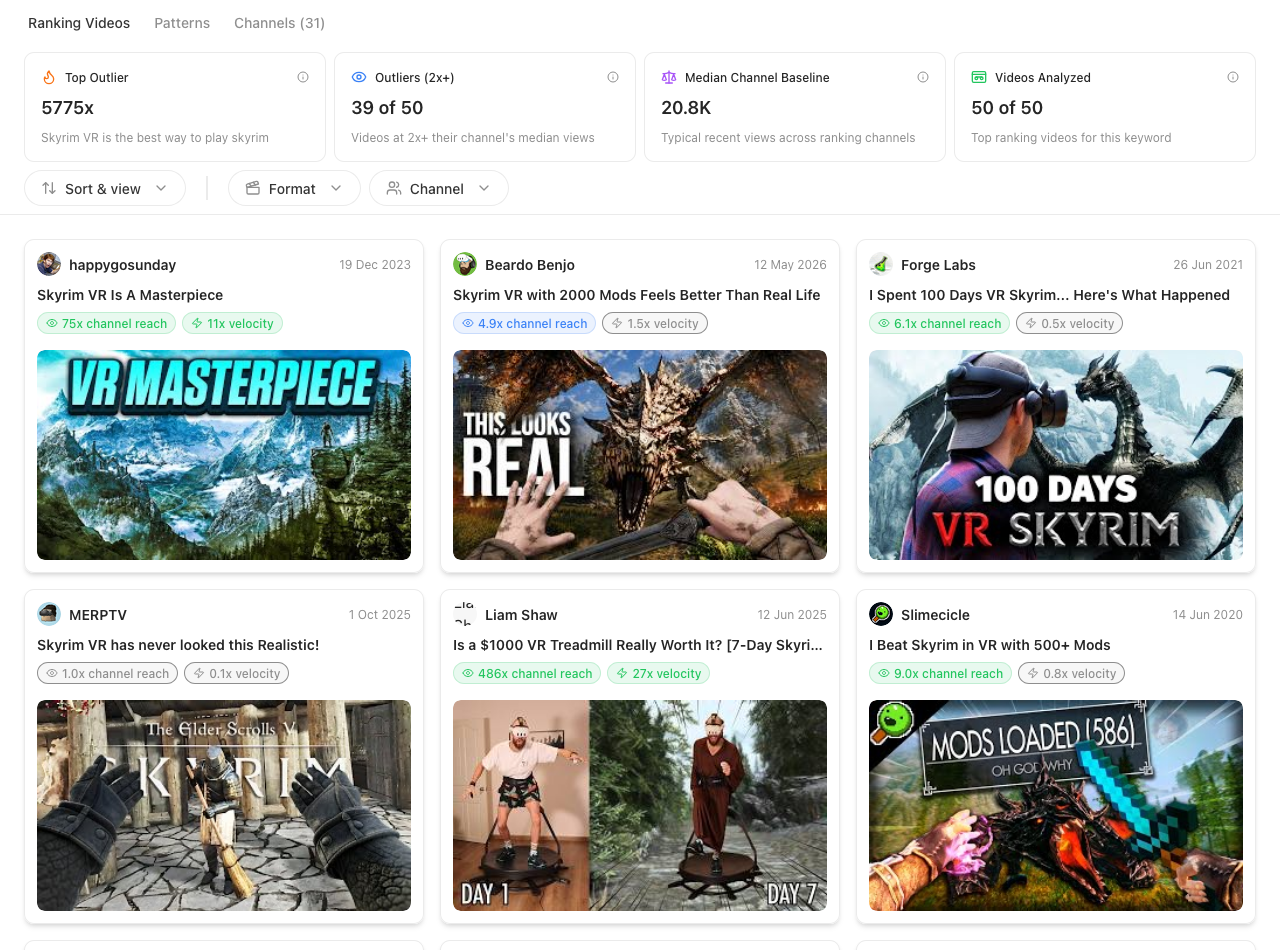Click the people icon in Channel button

394,188
